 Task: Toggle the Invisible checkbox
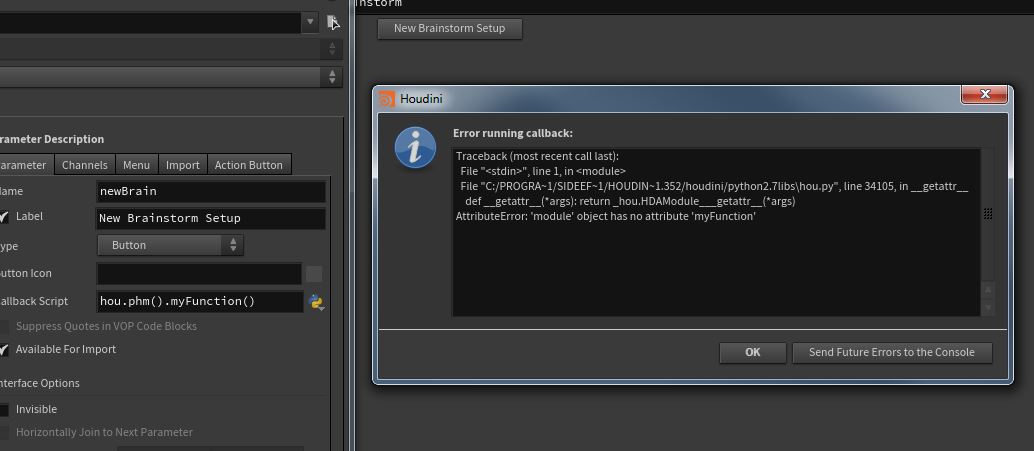4,409
